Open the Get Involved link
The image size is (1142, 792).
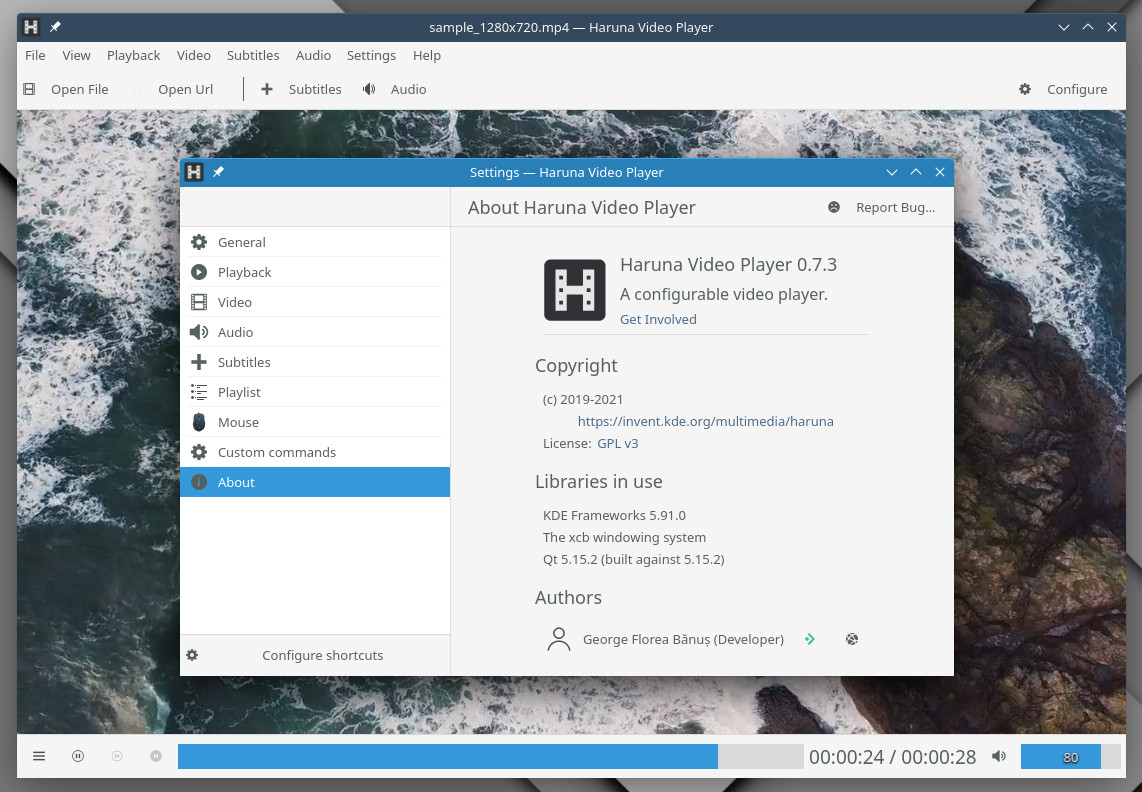pos(658,319)
